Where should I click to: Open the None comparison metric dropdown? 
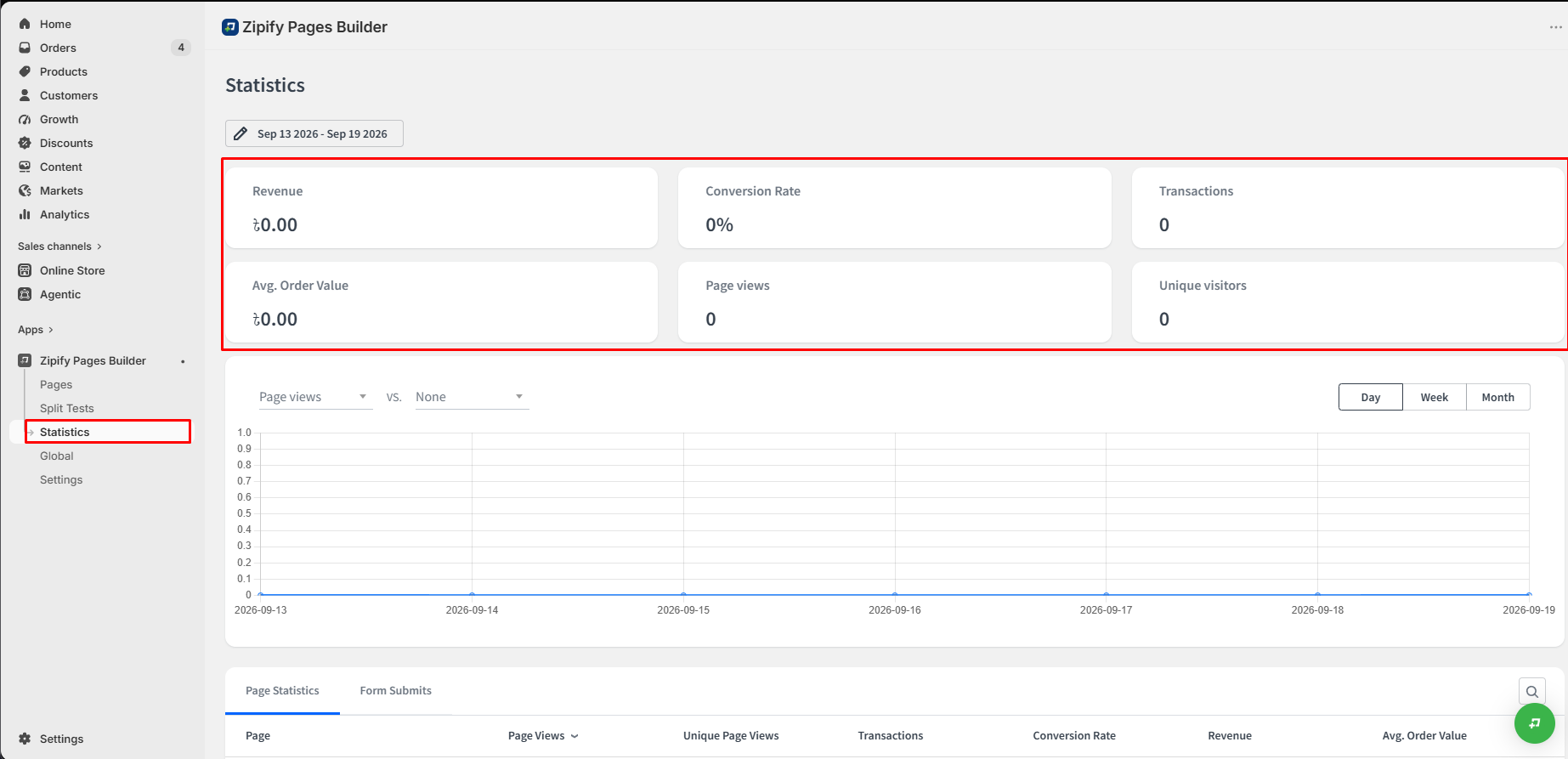click(x=473, y=397)
